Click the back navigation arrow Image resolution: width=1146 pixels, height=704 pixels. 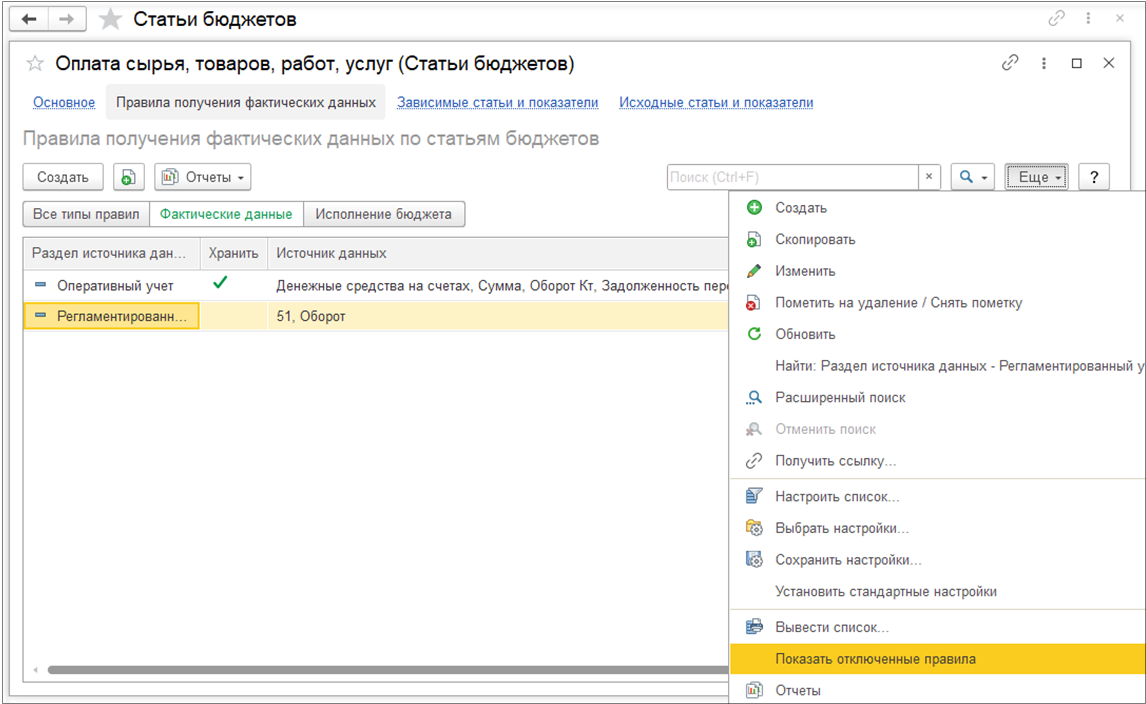pyautogui.click(x=29, y=20)
